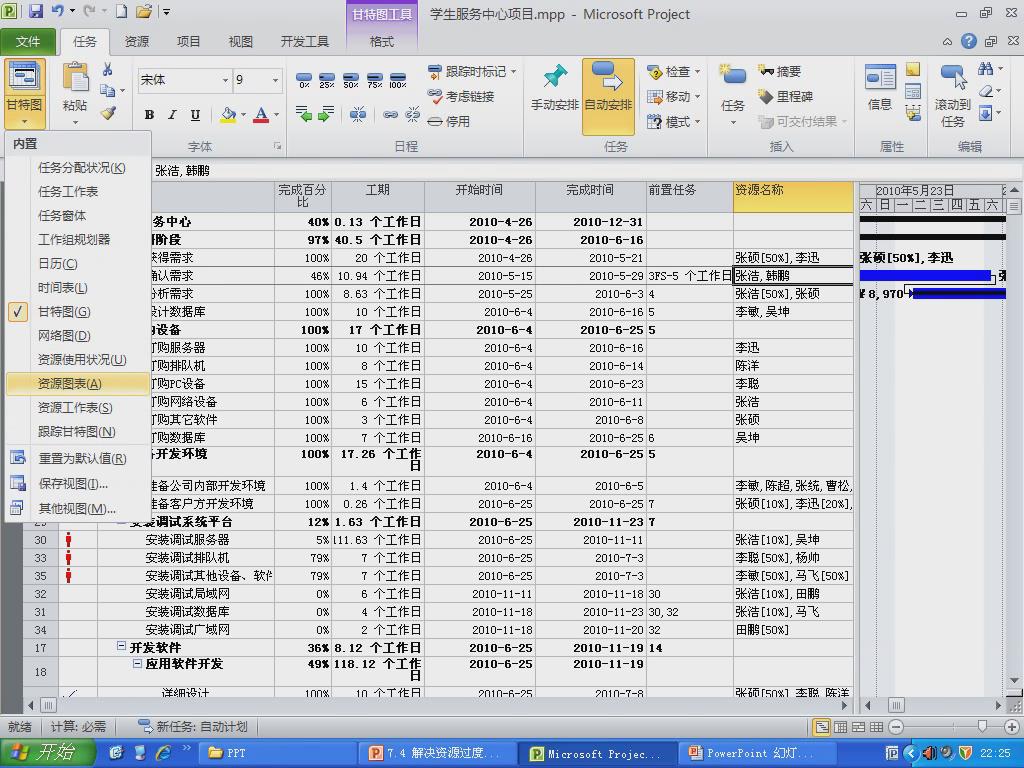The width and height of the screenshot is (1024, 768).
Task: Open the Gantt chart view button
Action: [x=24, y=93]
